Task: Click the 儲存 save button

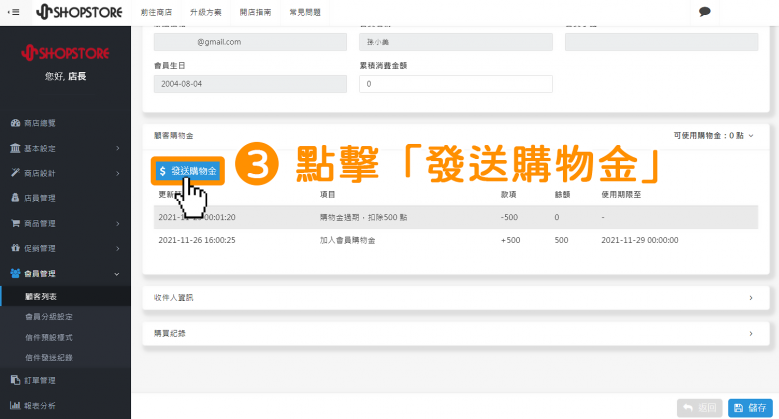Action: click(x=750, y=408)
